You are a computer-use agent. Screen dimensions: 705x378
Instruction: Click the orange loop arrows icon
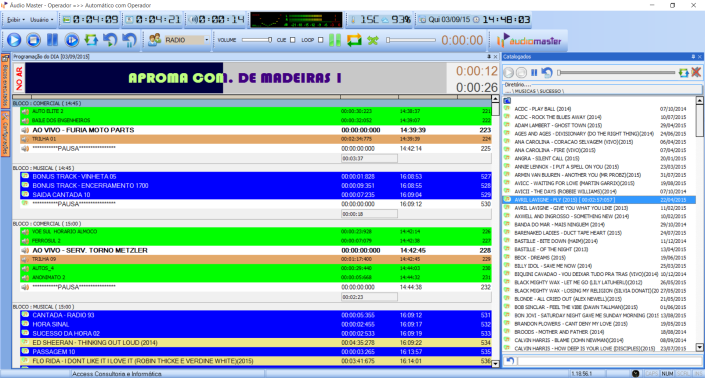click(x=354, y=40)
